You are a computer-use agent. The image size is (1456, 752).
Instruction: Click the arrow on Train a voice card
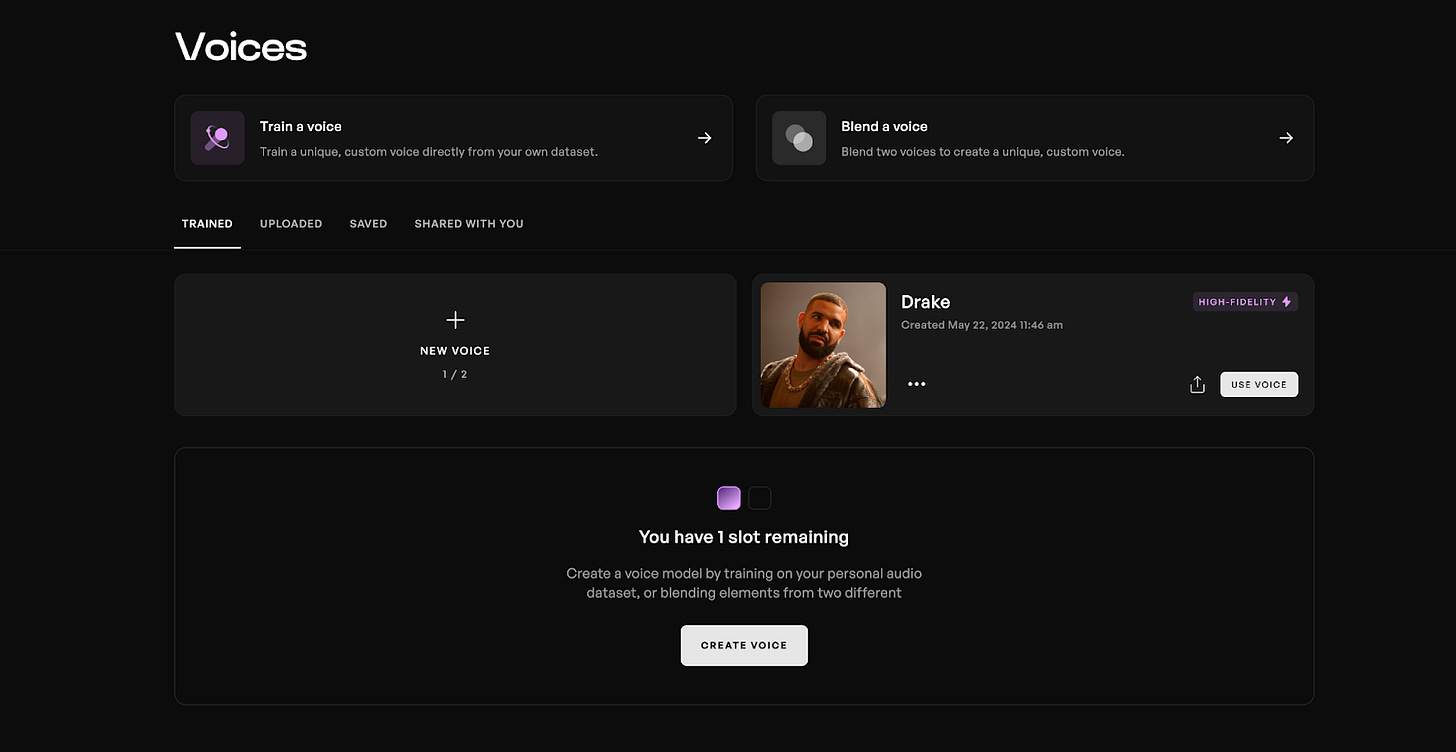coord(705,138)
